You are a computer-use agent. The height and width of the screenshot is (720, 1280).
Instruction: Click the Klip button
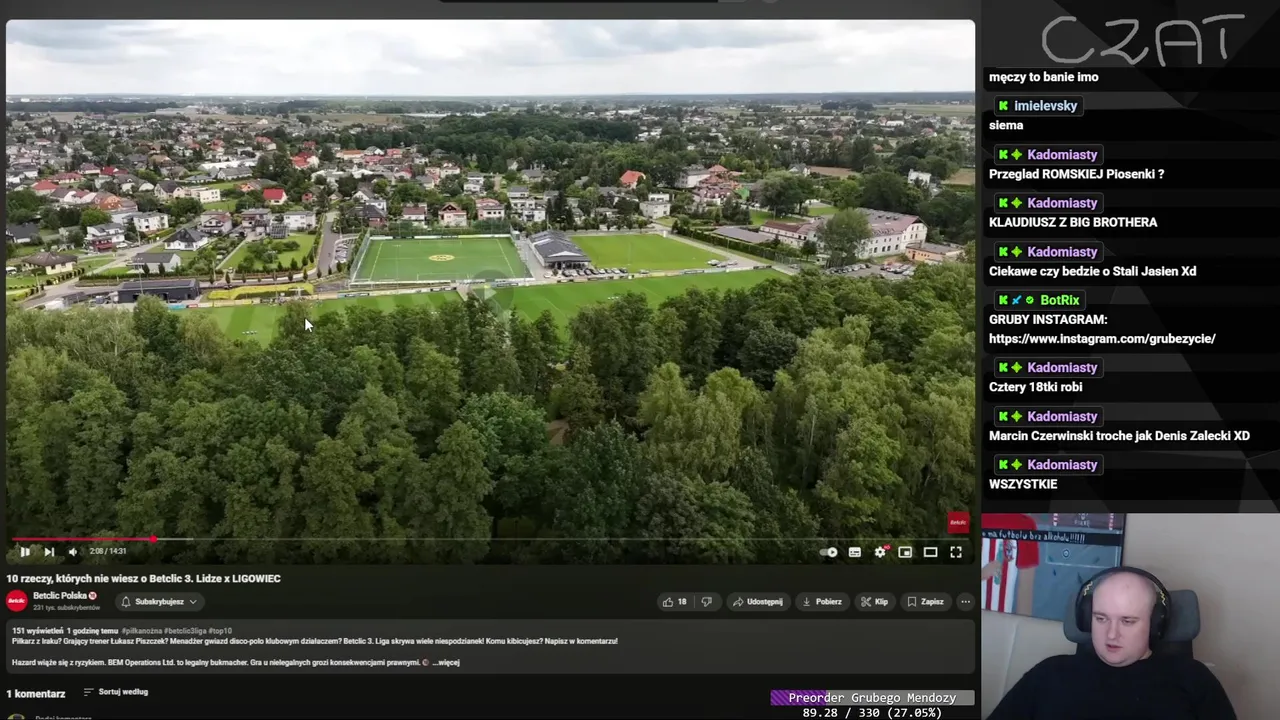pyautogui.click(x=874, y=602)
